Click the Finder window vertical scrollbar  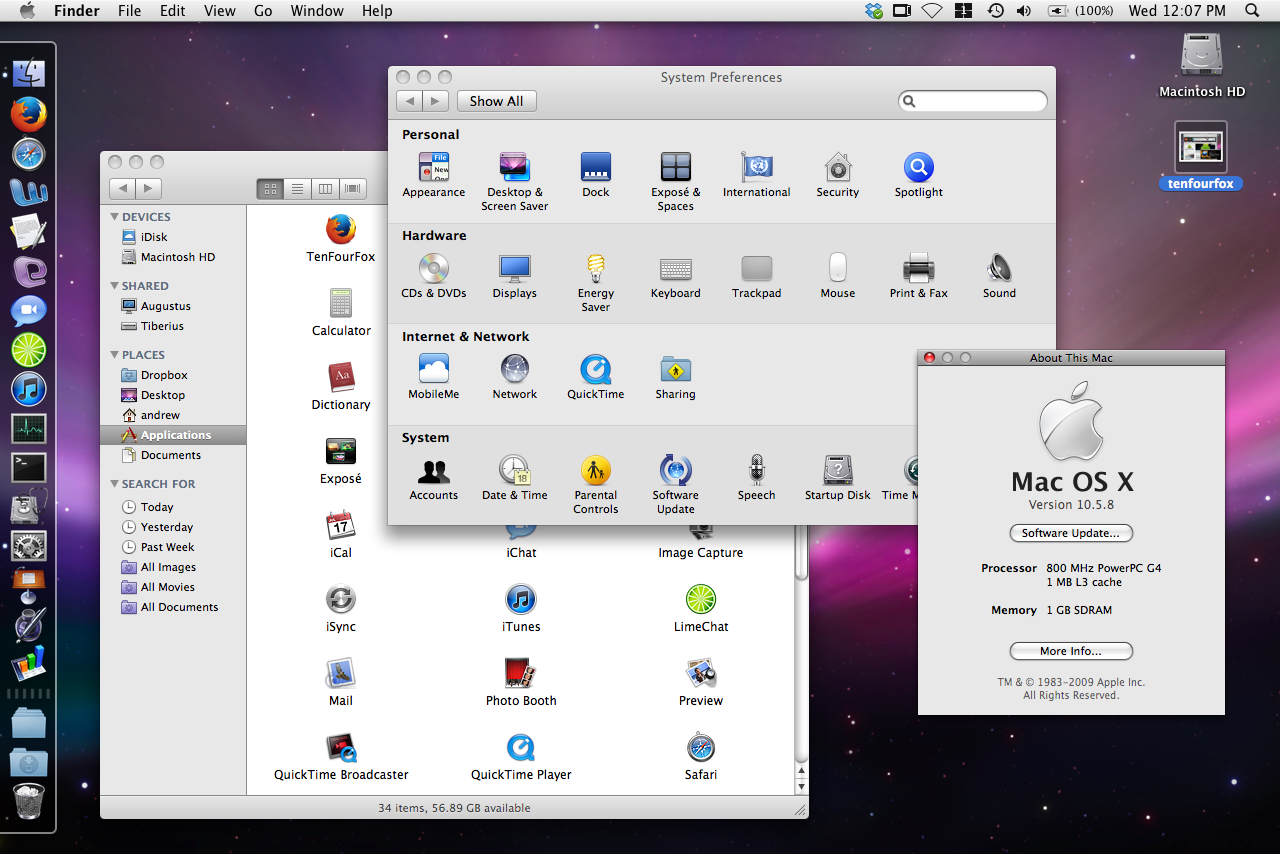pos(801,552)
